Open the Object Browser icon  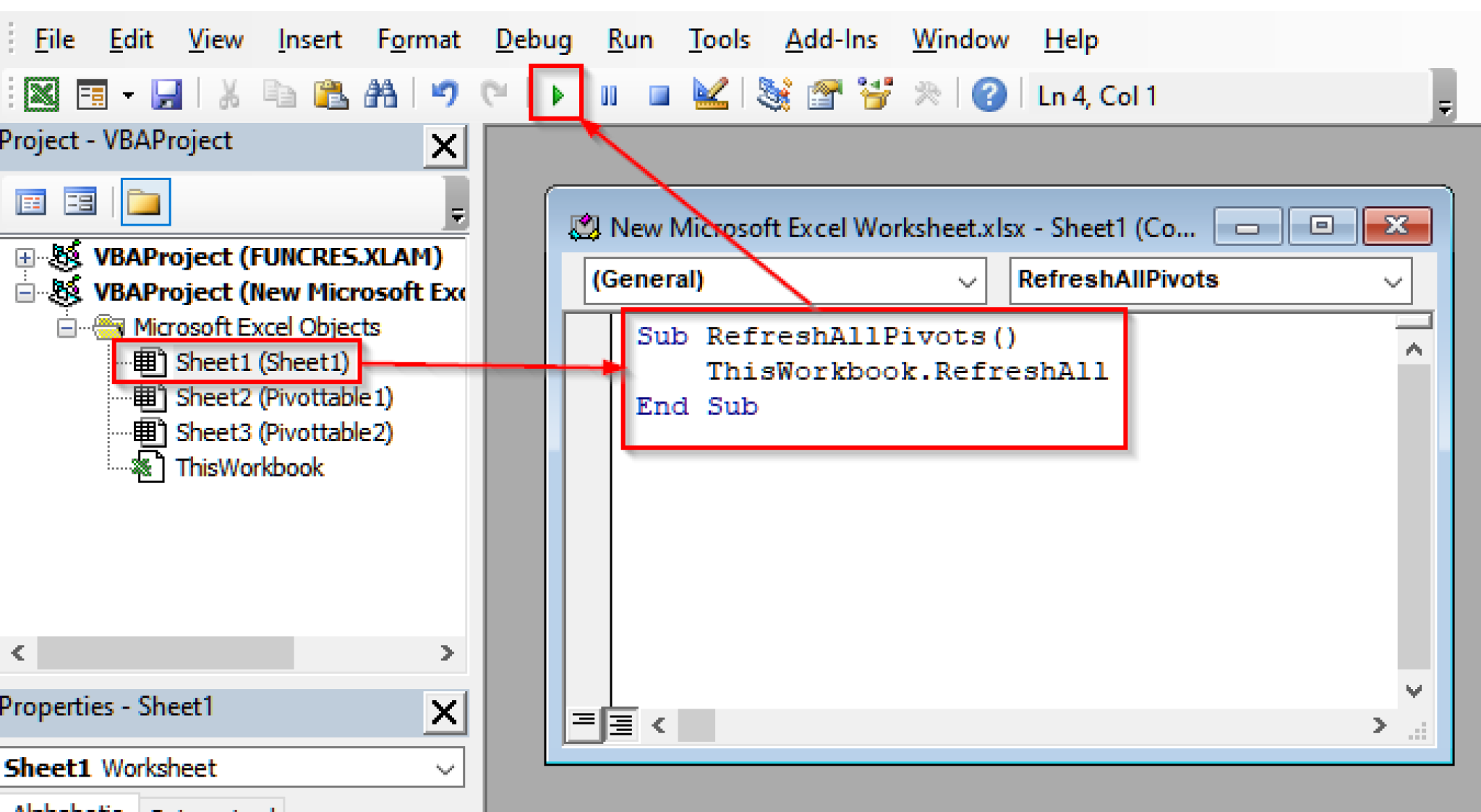874,94
